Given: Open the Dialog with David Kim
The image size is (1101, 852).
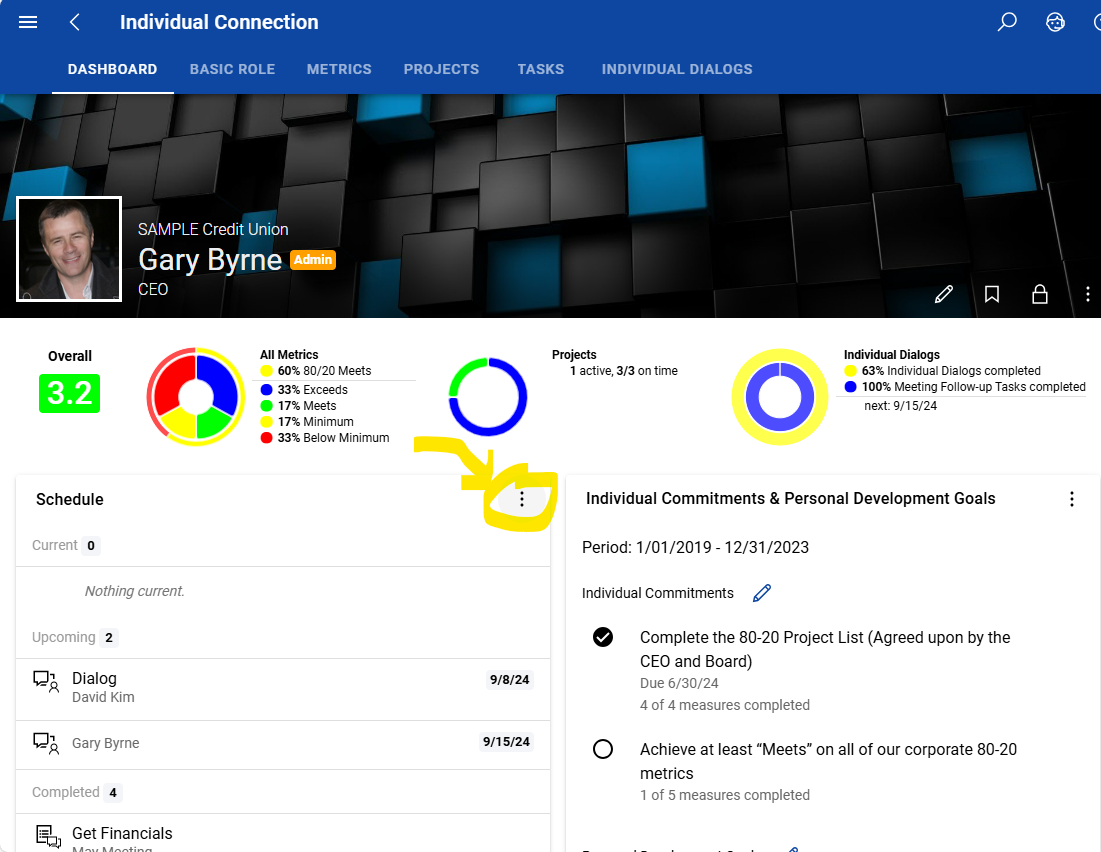Looking at the screenshot, I should (x=283, y=689).
